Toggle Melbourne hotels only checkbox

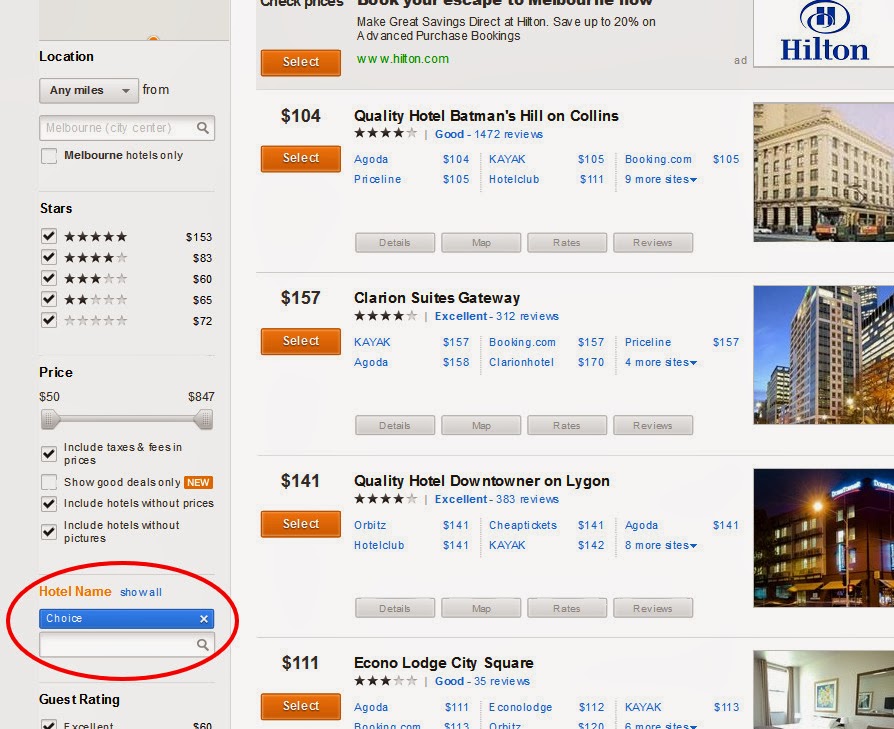(49, 156)
